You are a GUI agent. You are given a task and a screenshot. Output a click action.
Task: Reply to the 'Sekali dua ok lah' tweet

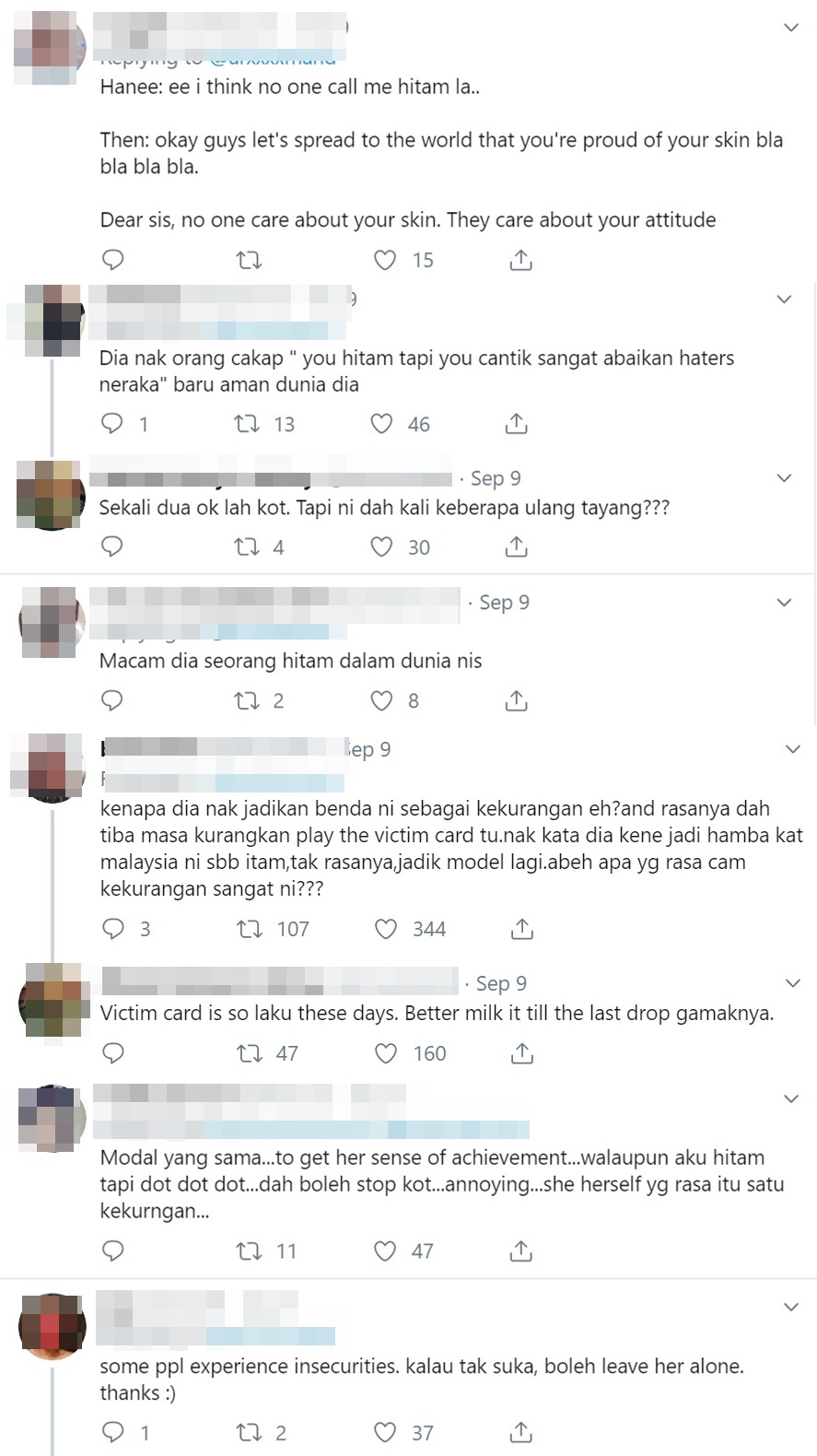click(111, 546)
